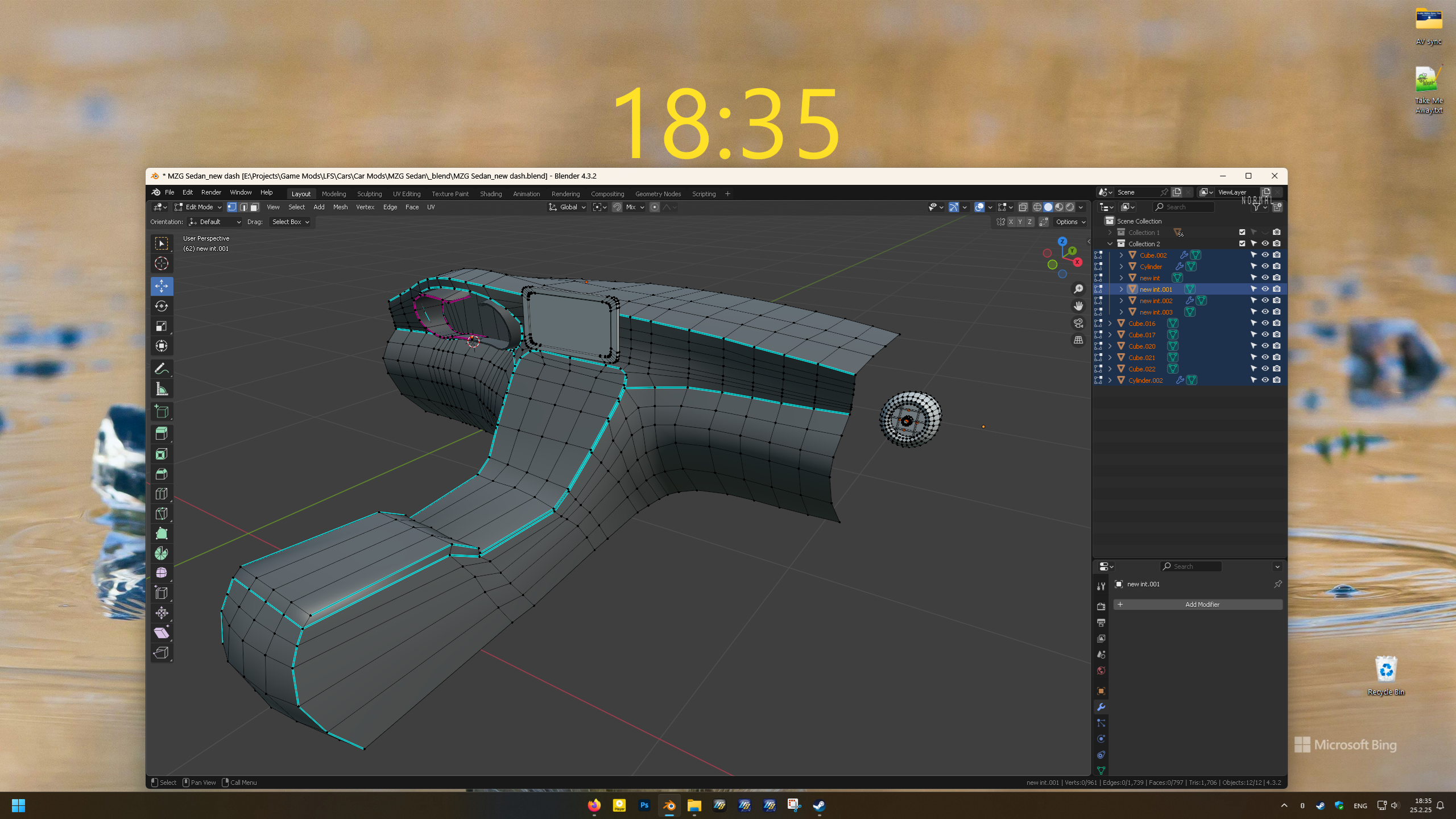Switch to face select mode
1456x819 pixels.
[255, 207]
